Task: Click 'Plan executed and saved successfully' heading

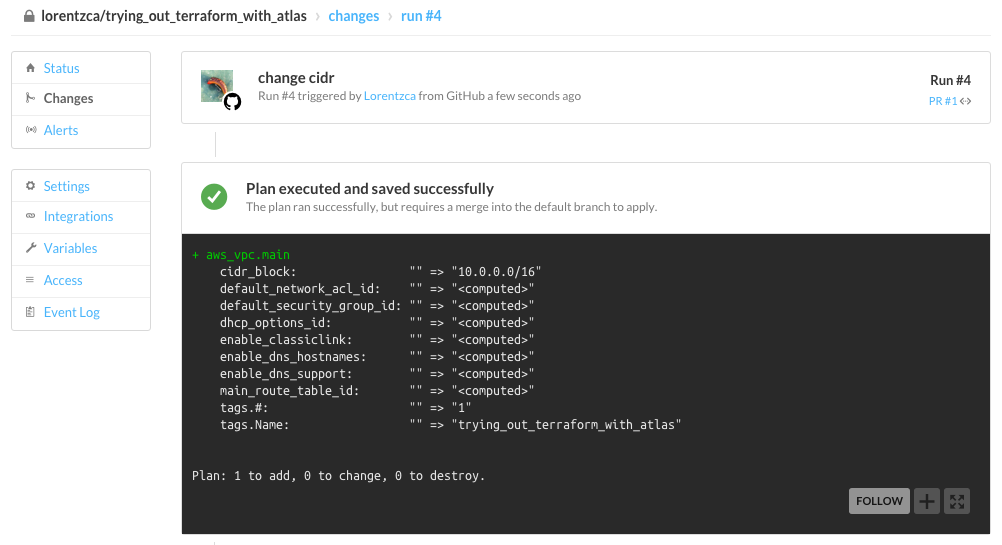Action: point(370,189)
